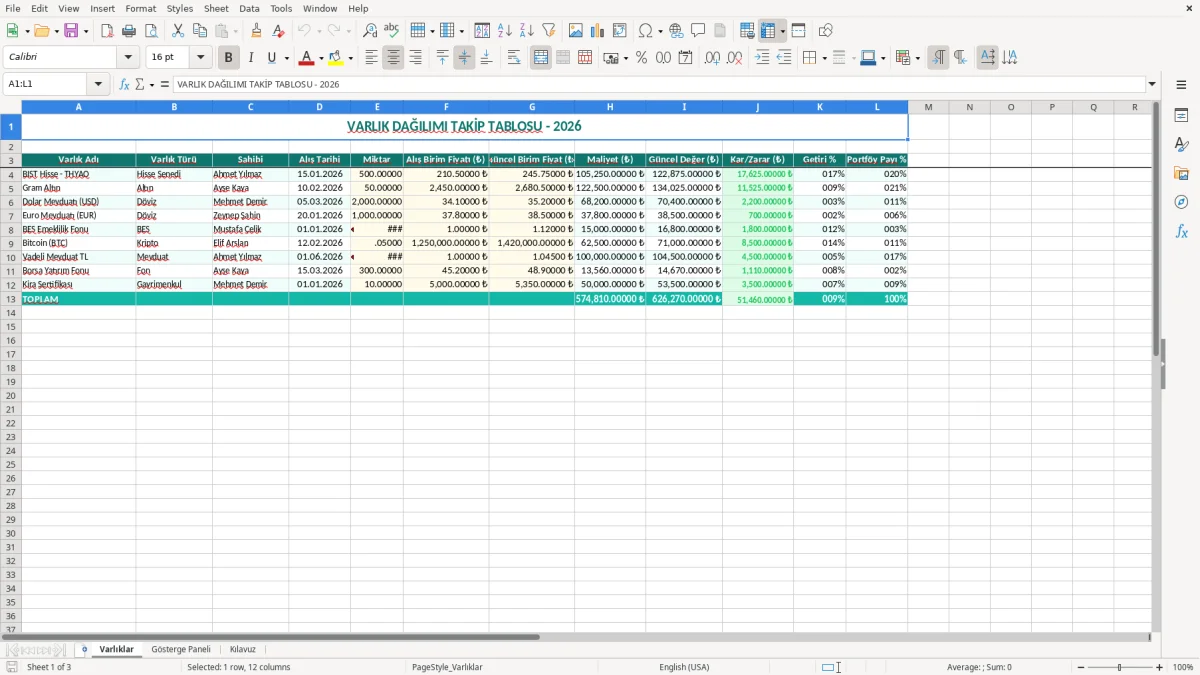This screenshot has width=1200, height=675.
Task: Toggle Center Horizontally alignment
Action: tap(393, 58)
